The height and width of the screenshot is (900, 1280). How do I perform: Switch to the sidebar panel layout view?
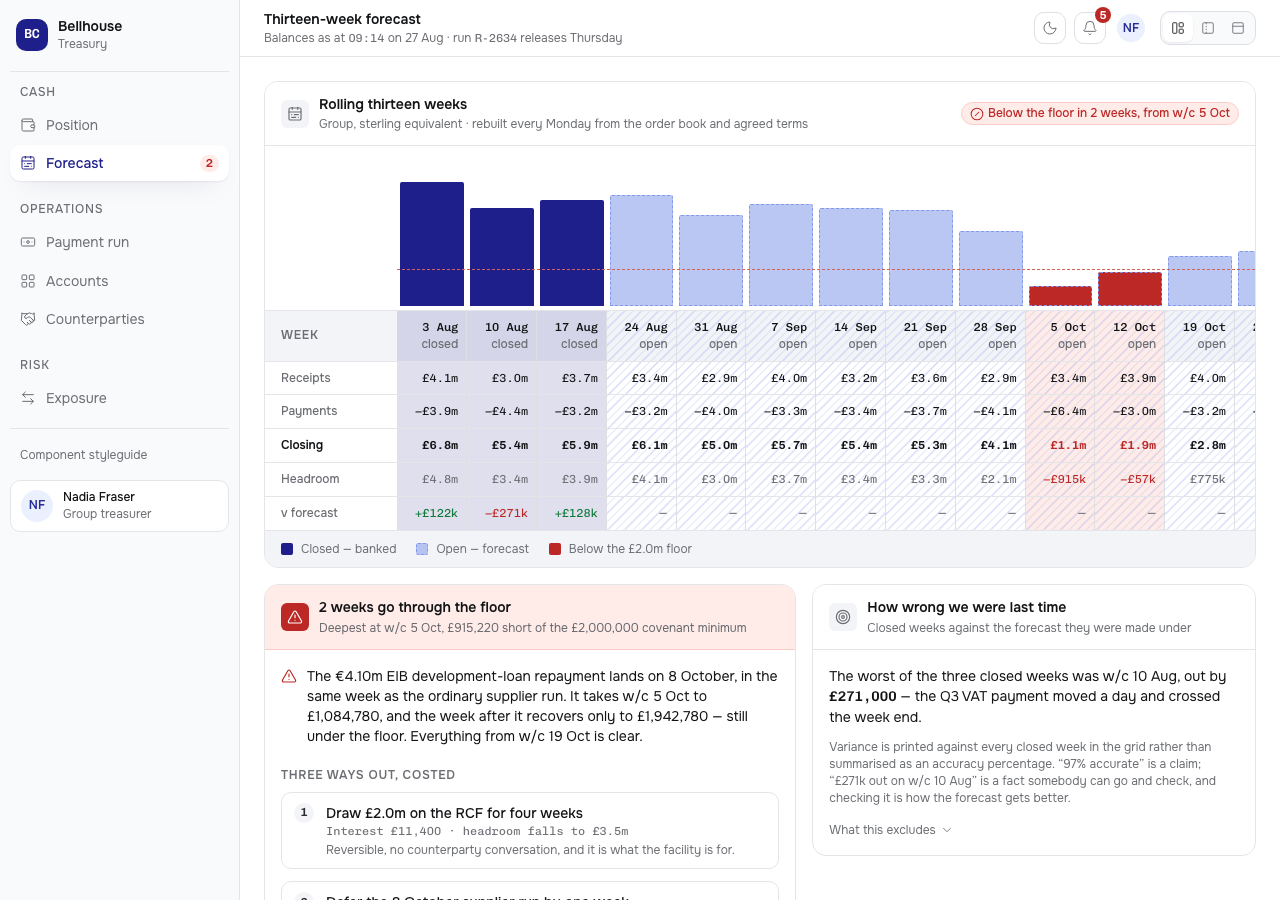coord(1208,28)
